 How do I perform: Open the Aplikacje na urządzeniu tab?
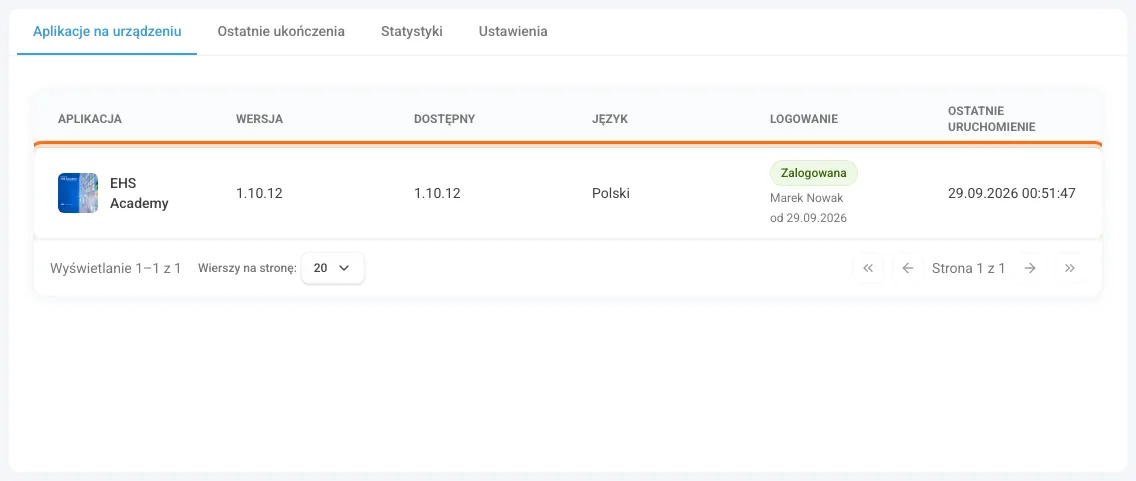(107, 32)
